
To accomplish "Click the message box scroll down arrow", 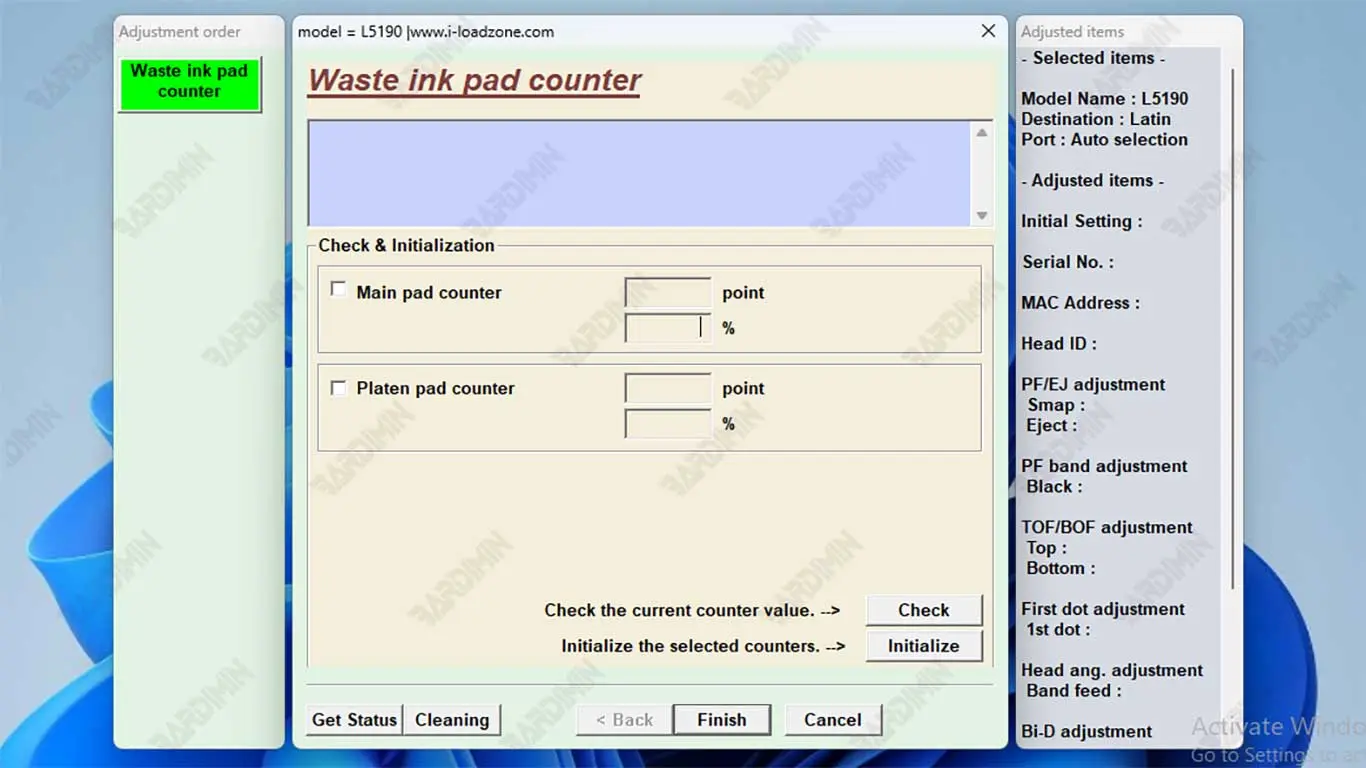I will tap(982, 215).
